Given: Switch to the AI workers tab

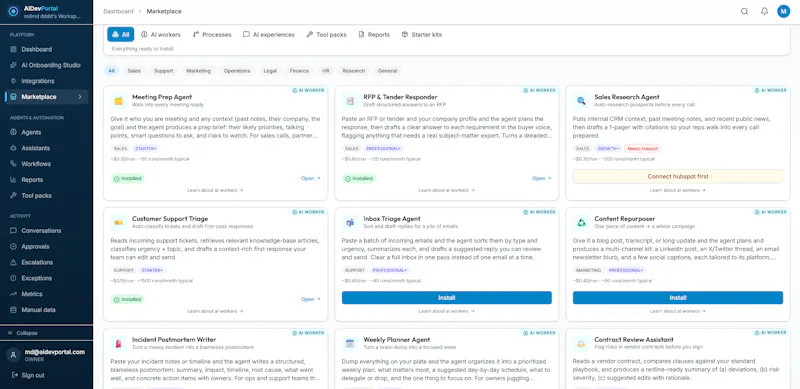Looking at the screenshot, I should (161, 35).
